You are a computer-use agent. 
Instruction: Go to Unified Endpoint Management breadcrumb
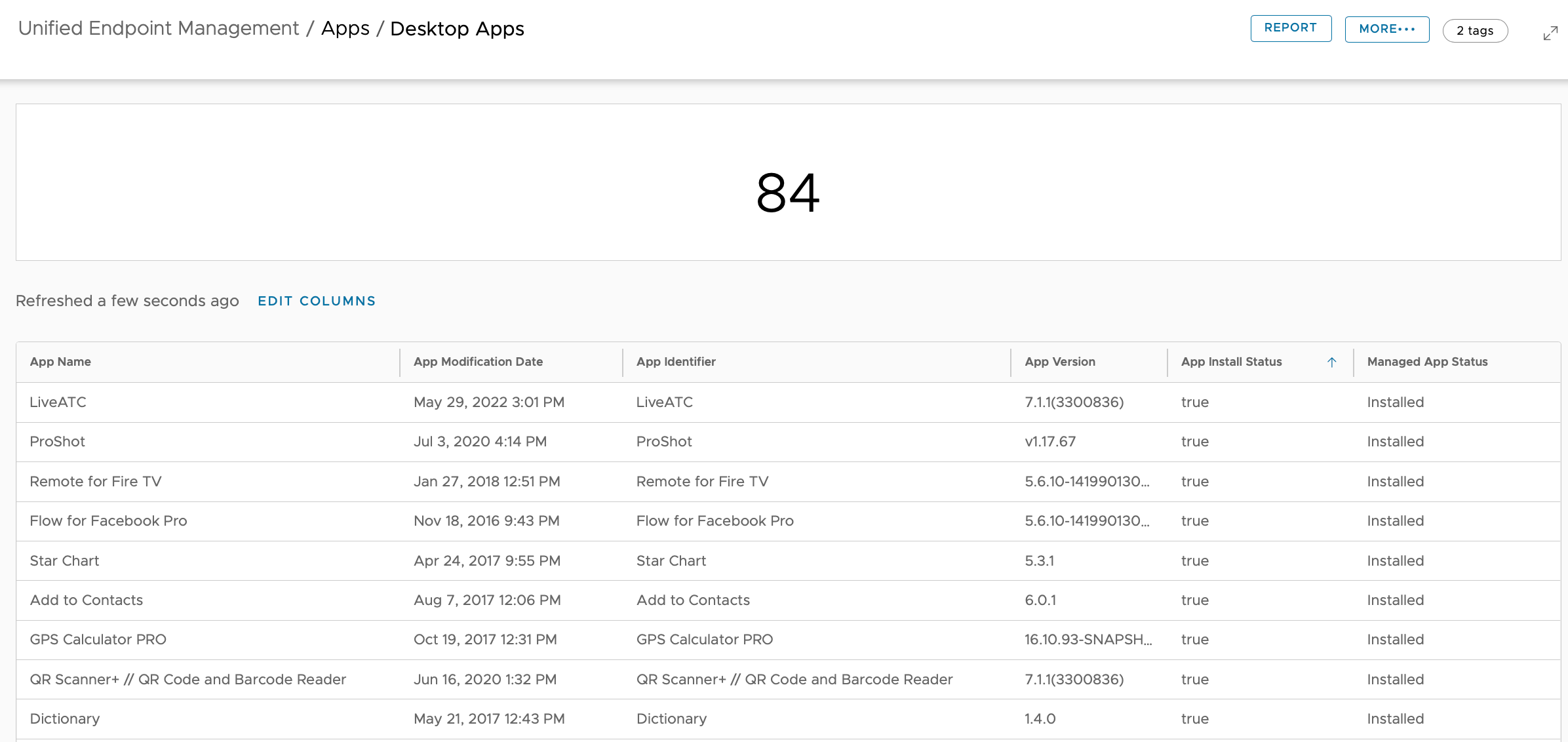(158, 29)
